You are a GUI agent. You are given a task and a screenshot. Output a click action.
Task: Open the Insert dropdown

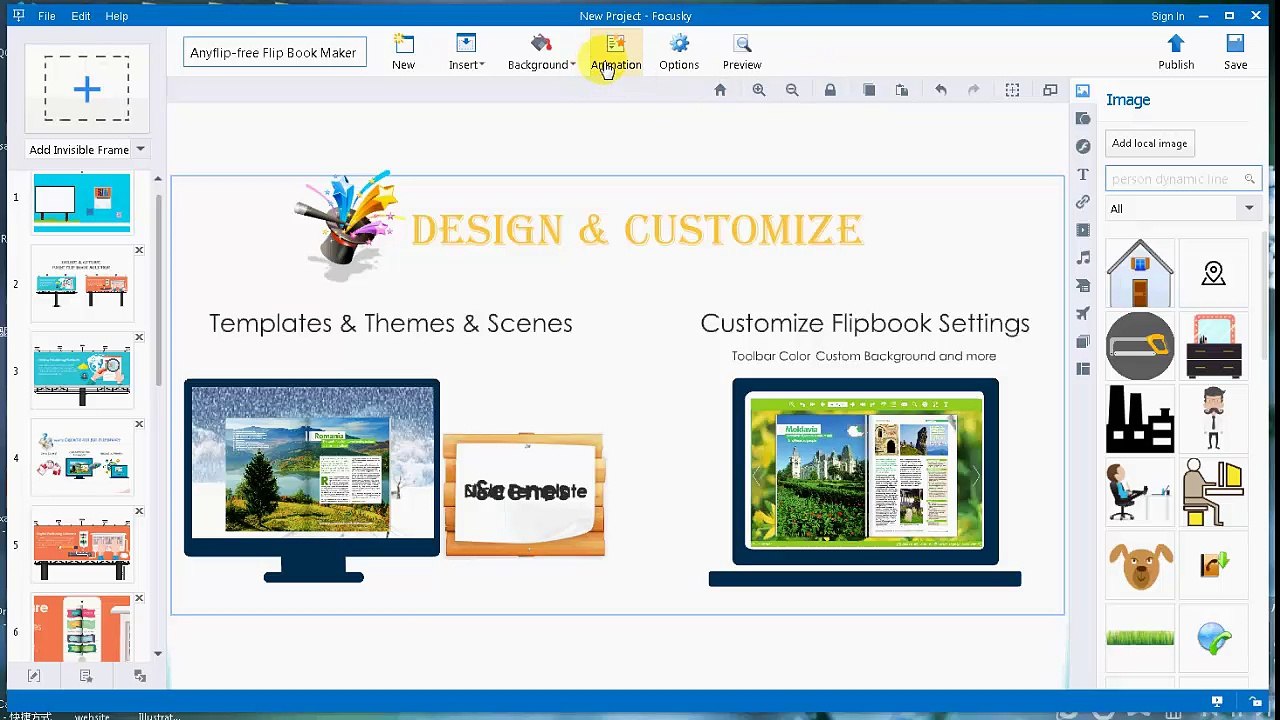click(x=466, y=52)
